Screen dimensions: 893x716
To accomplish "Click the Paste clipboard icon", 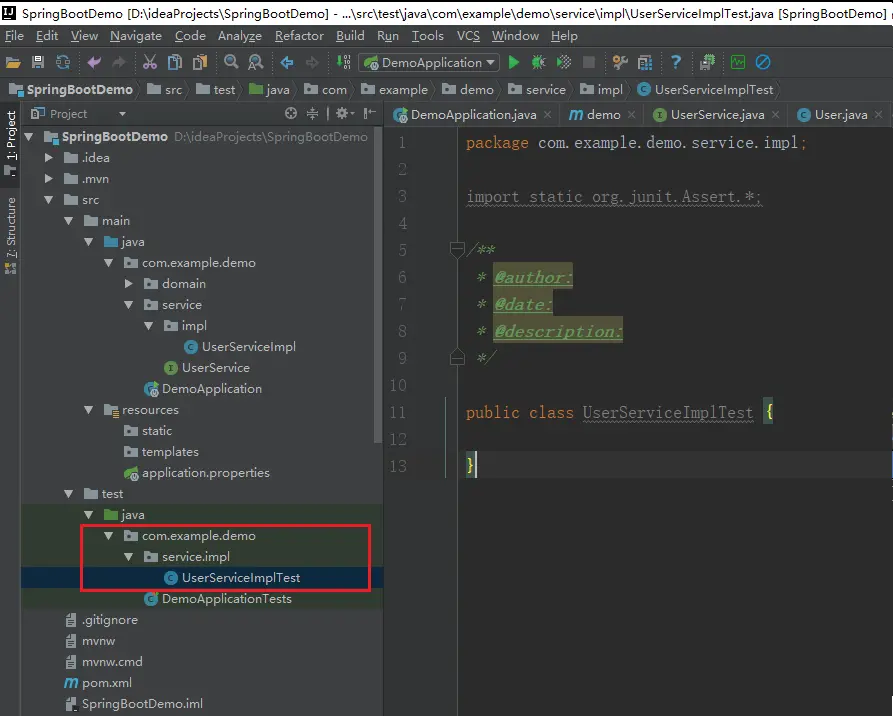I will coord(200,62).
